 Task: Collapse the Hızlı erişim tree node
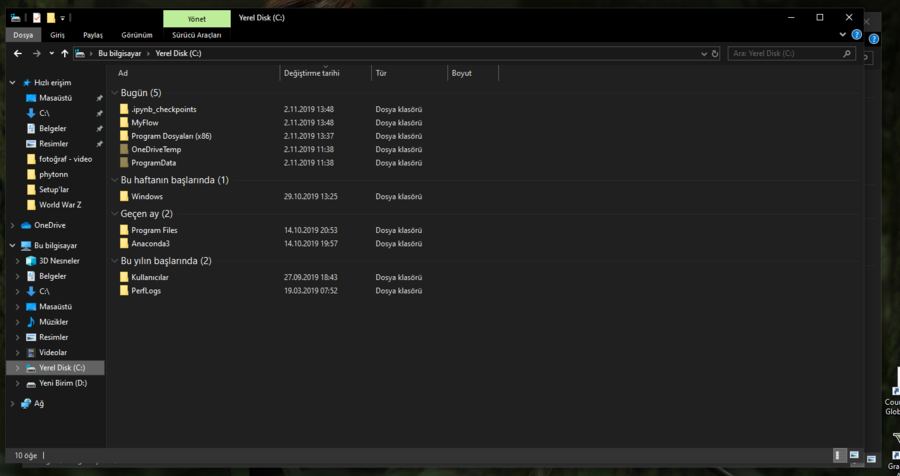[x=13, y=83]
